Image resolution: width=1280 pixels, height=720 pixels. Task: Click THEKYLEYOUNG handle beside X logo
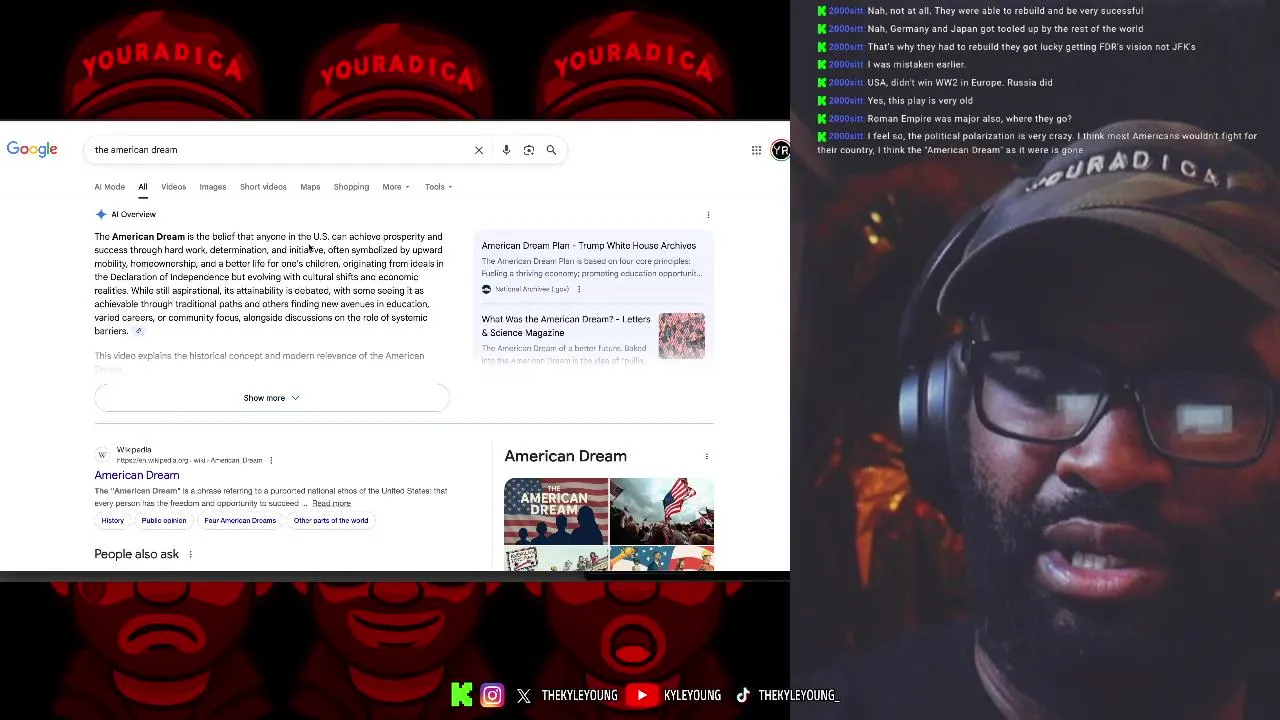pyautogui.click(x=579, y=695)
